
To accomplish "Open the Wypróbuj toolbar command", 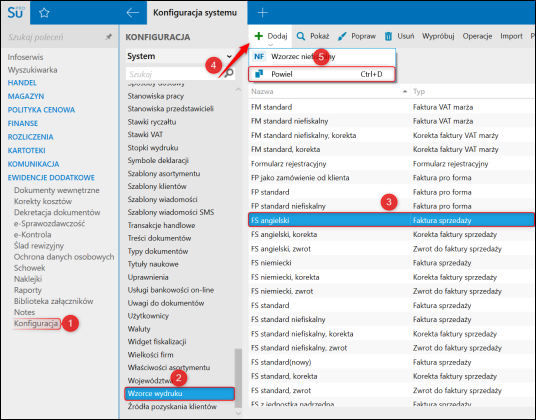I will [438, 36].
